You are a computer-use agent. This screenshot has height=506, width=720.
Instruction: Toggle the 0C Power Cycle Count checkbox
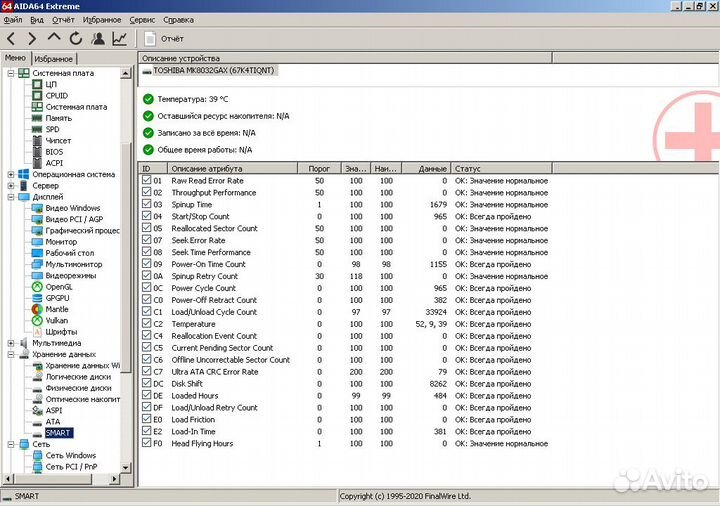click(x=146, y=287)
